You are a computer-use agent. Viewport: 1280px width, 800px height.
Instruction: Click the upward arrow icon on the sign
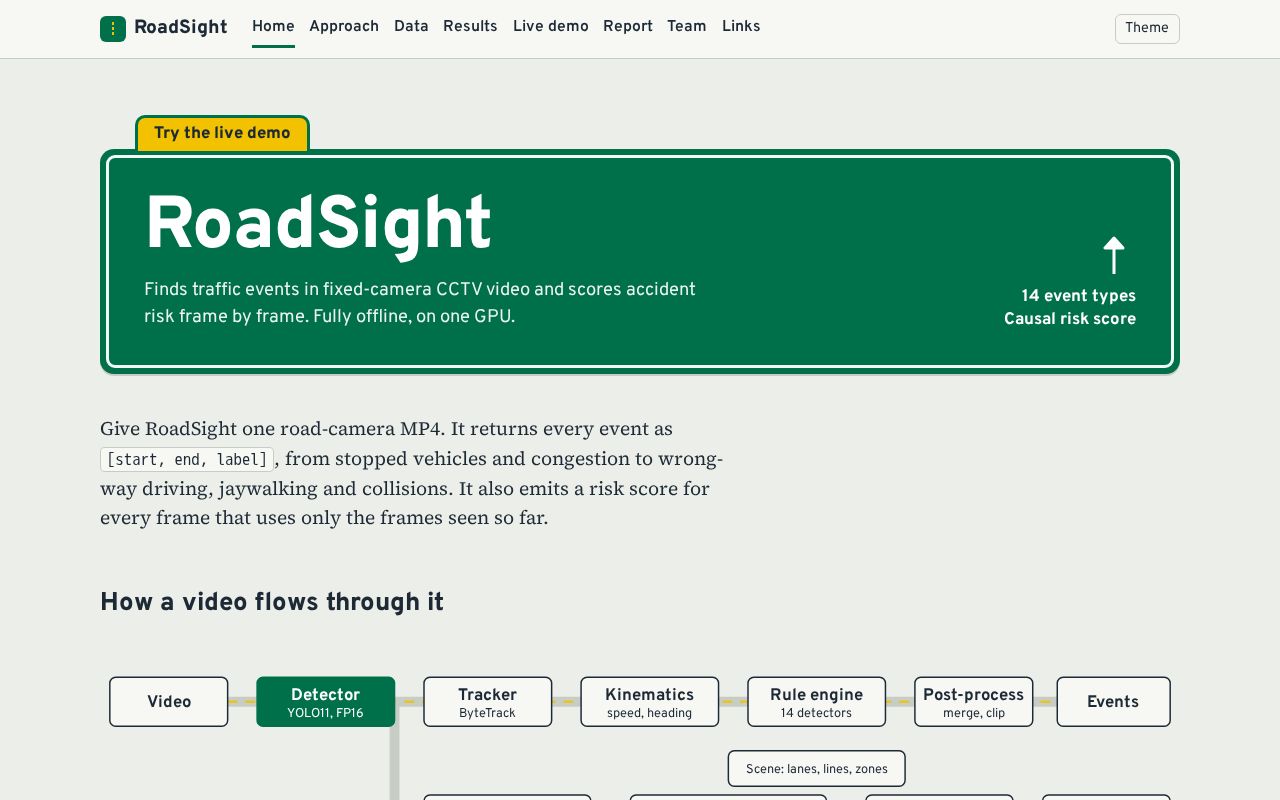tap(1114, 255)
